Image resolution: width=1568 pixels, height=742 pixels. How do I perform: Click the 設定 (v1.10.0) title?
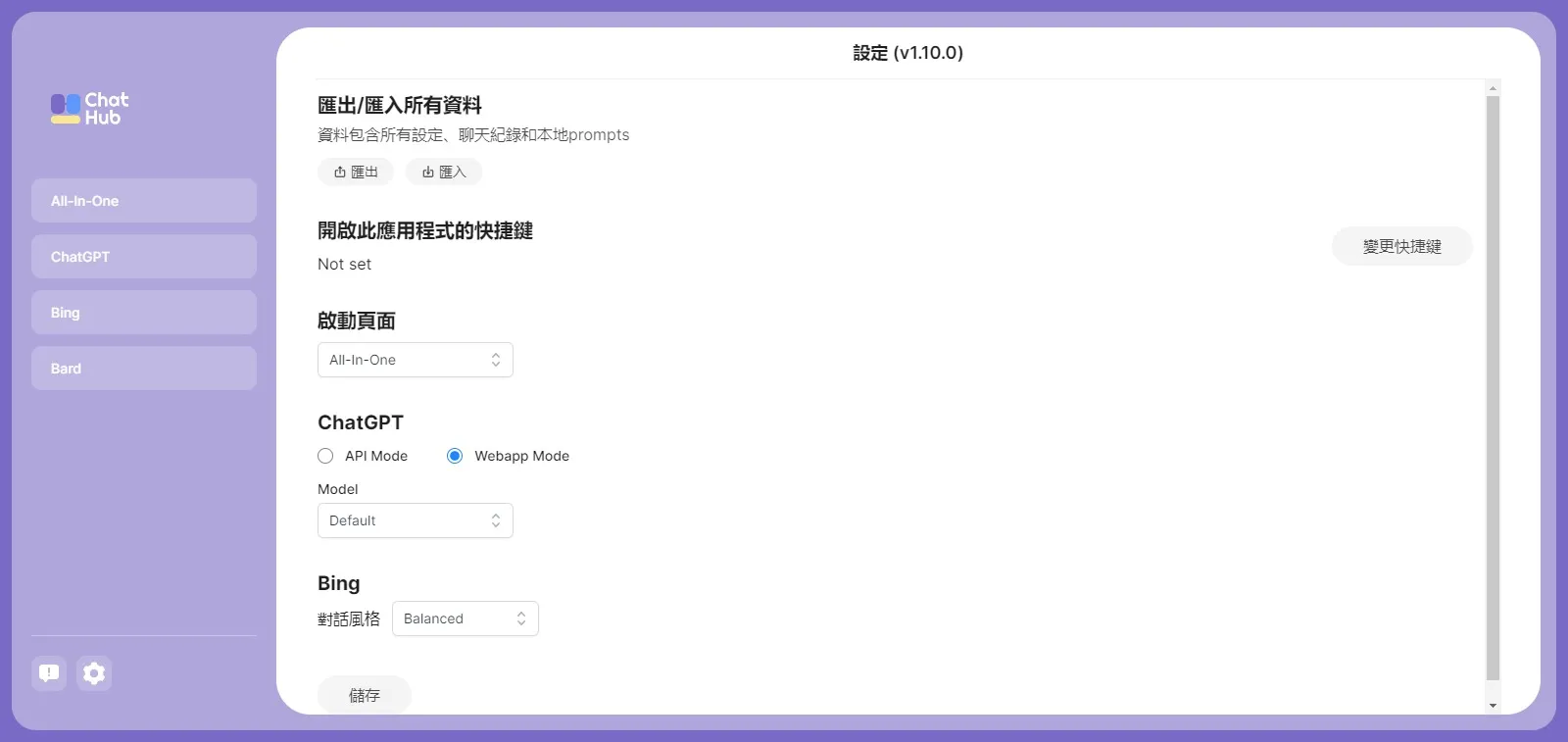point(908,53)
